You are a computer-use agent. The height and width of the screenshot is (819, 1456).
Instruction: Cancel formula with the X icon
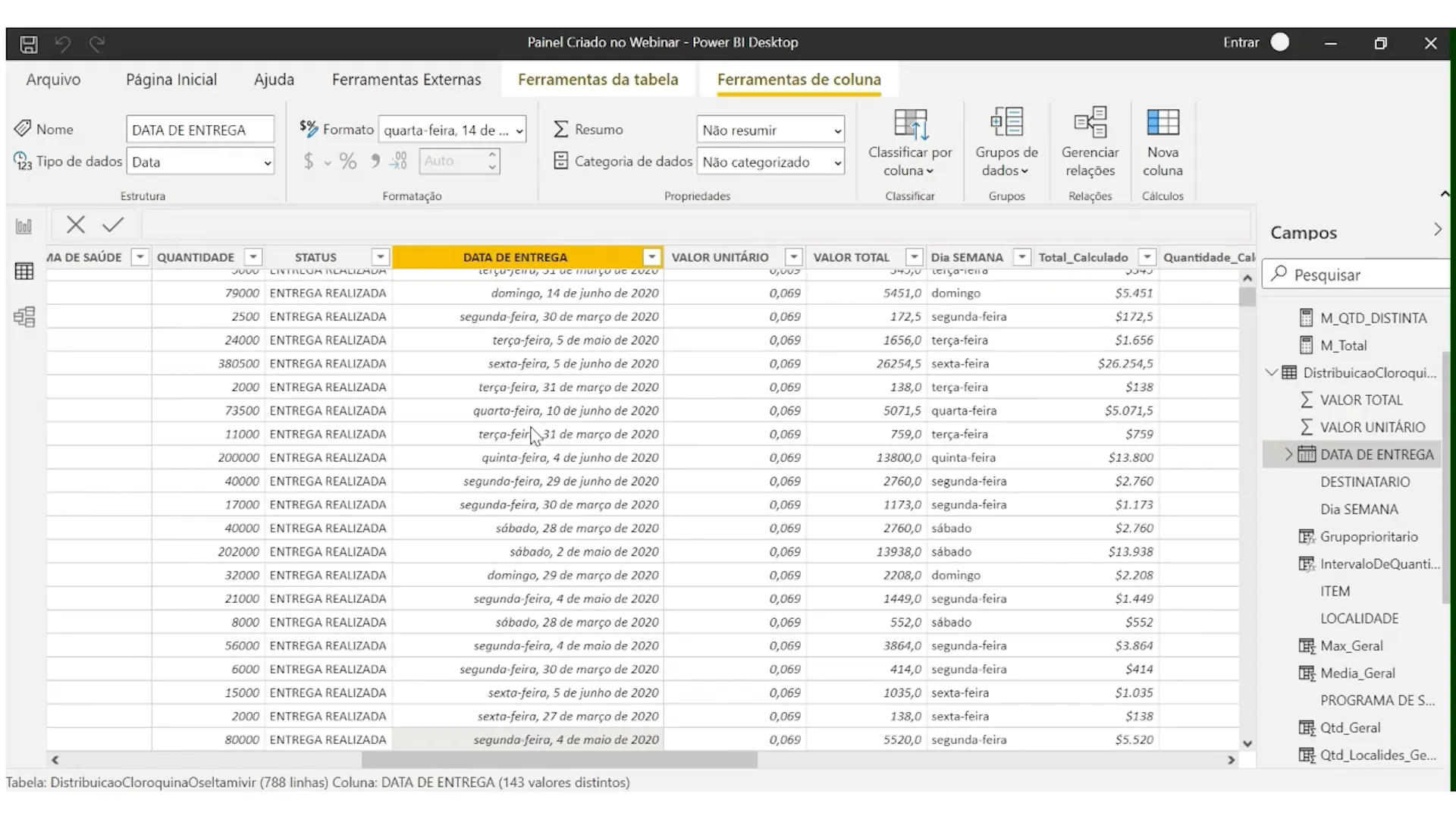pos(75,224)
